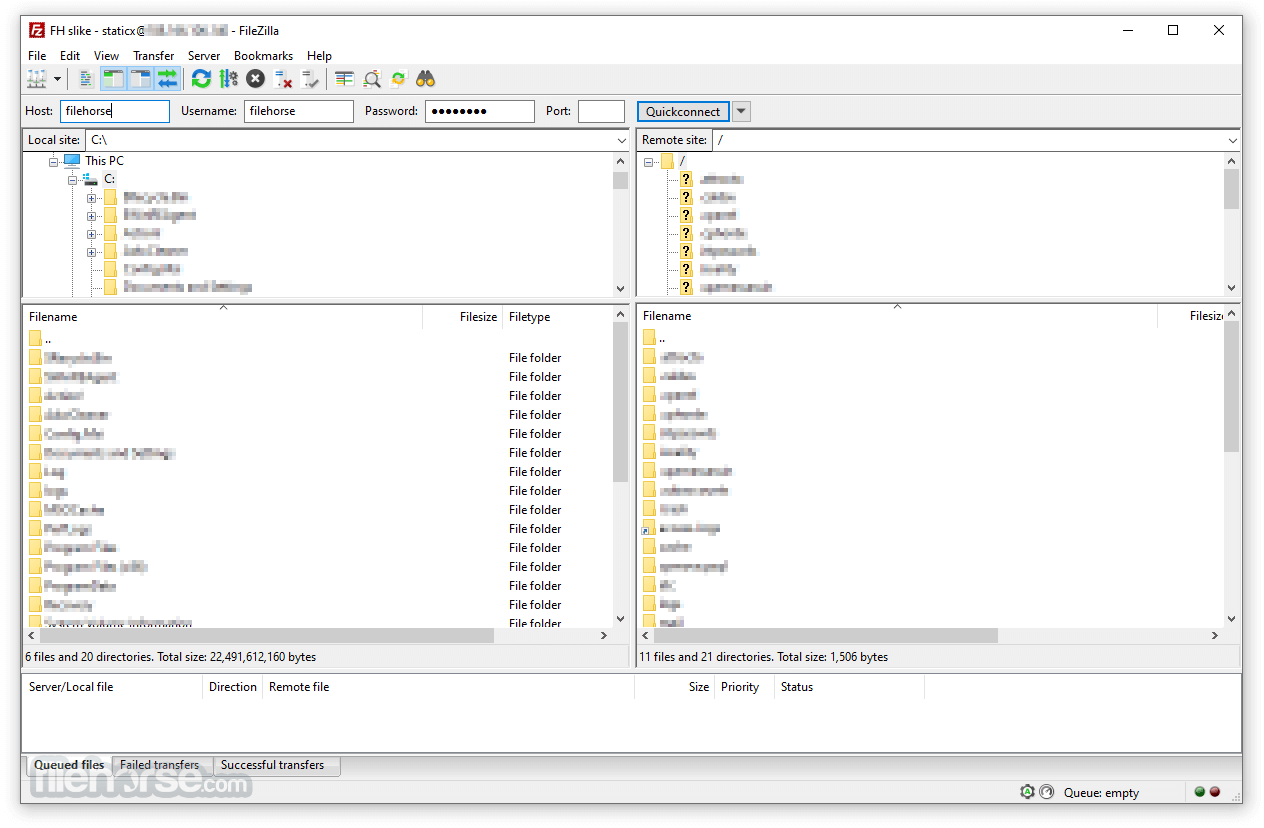The image size is (1264, 828).
Task: Toggle the local directory tree display
Action: point(113,79)
